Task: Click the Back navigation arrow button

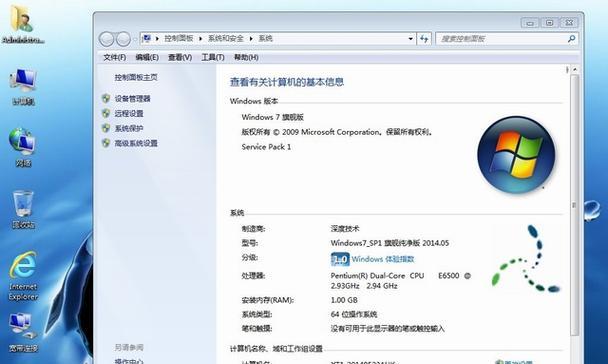Action: coord(106,39)
